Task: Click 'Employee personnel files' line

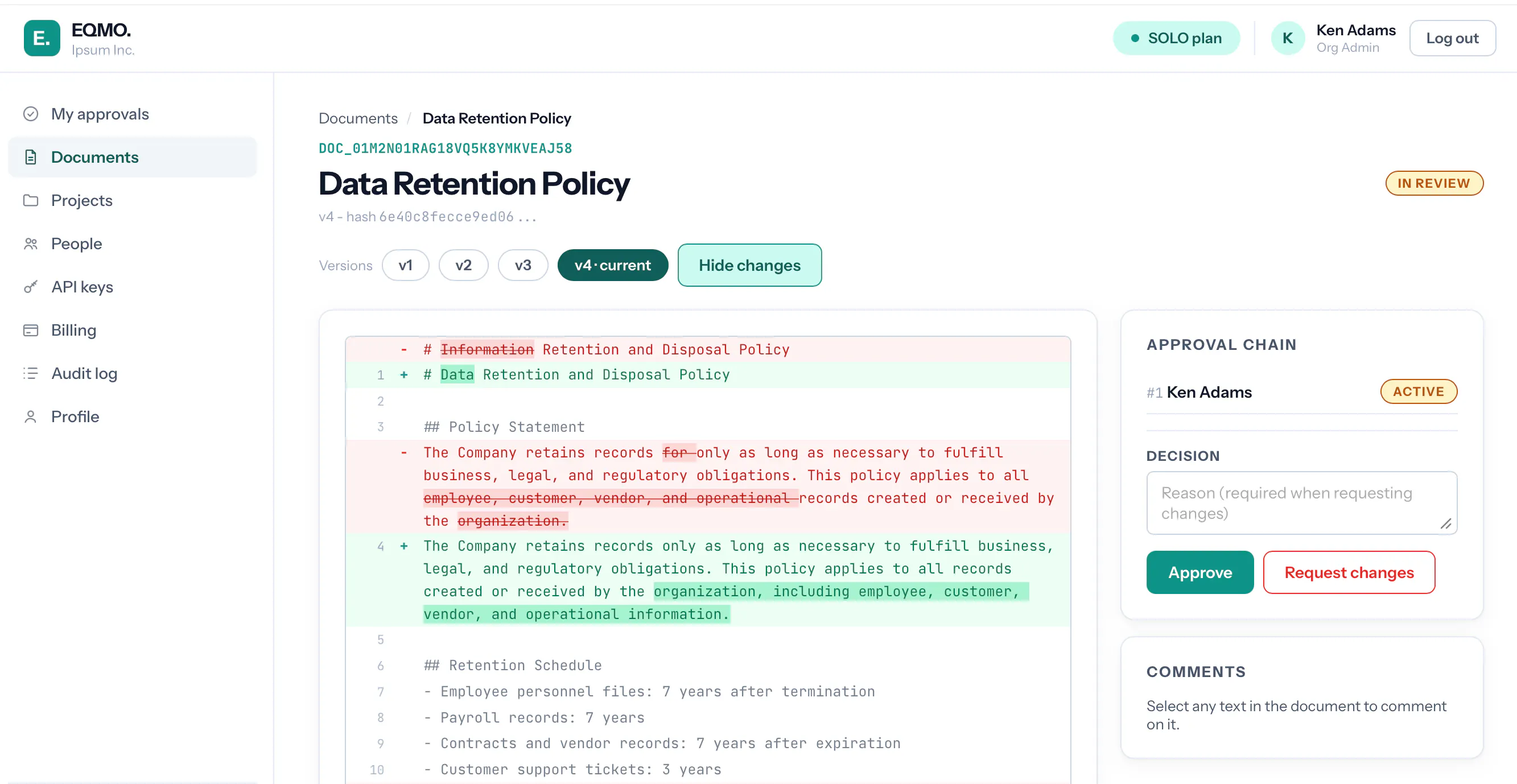Action: pyautogui.click(x=707, y=691)
